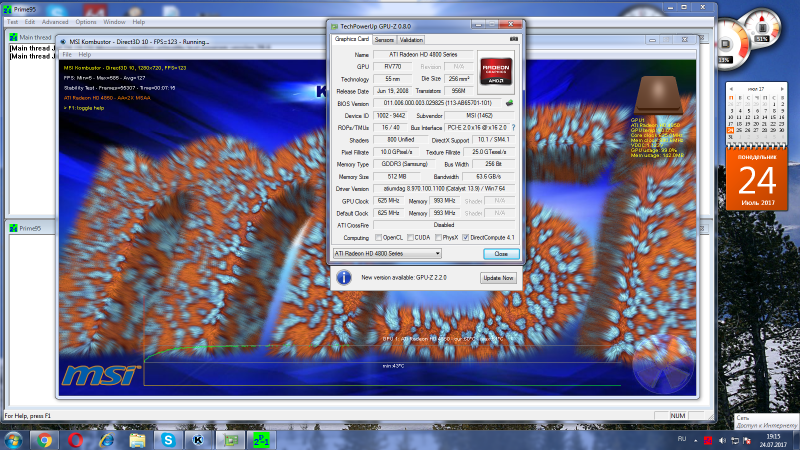The height and width of the screenshot is (450, 800).
Task: Click the BIOS Version field
Action: click(x=437, y=103)
